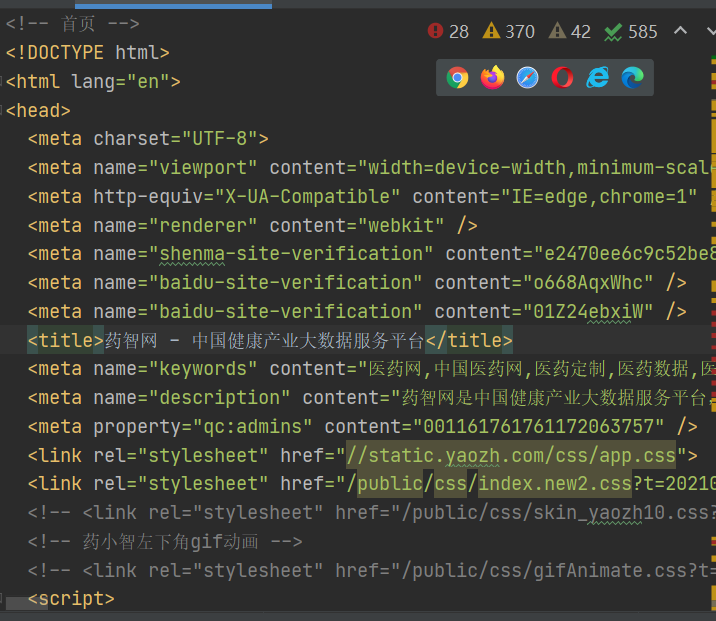Image resolution: width=716 pixels, height=621 pixels.
Task: Click the weak warnings indicator showing 42
Action: point(569,32)
